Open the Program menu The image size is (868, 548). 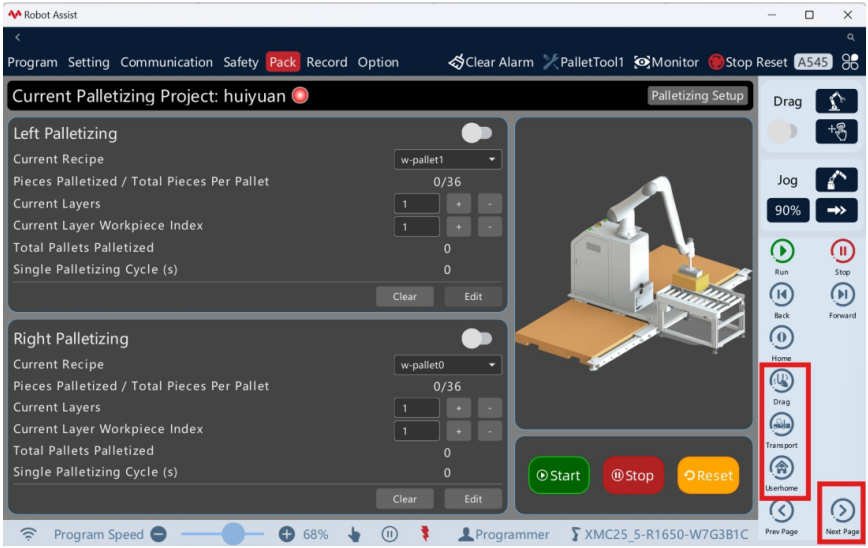(x=33, y=62)
